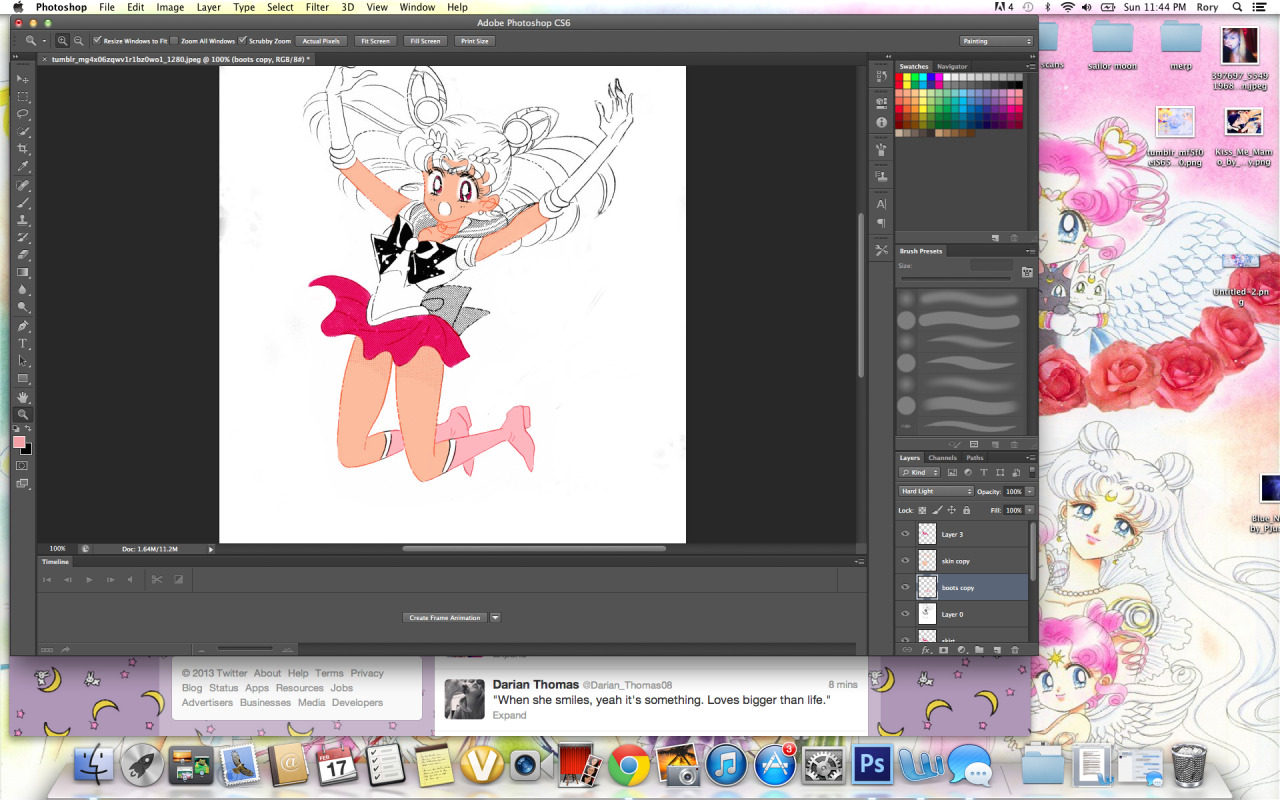Click the Print Size button

point(474,41)
